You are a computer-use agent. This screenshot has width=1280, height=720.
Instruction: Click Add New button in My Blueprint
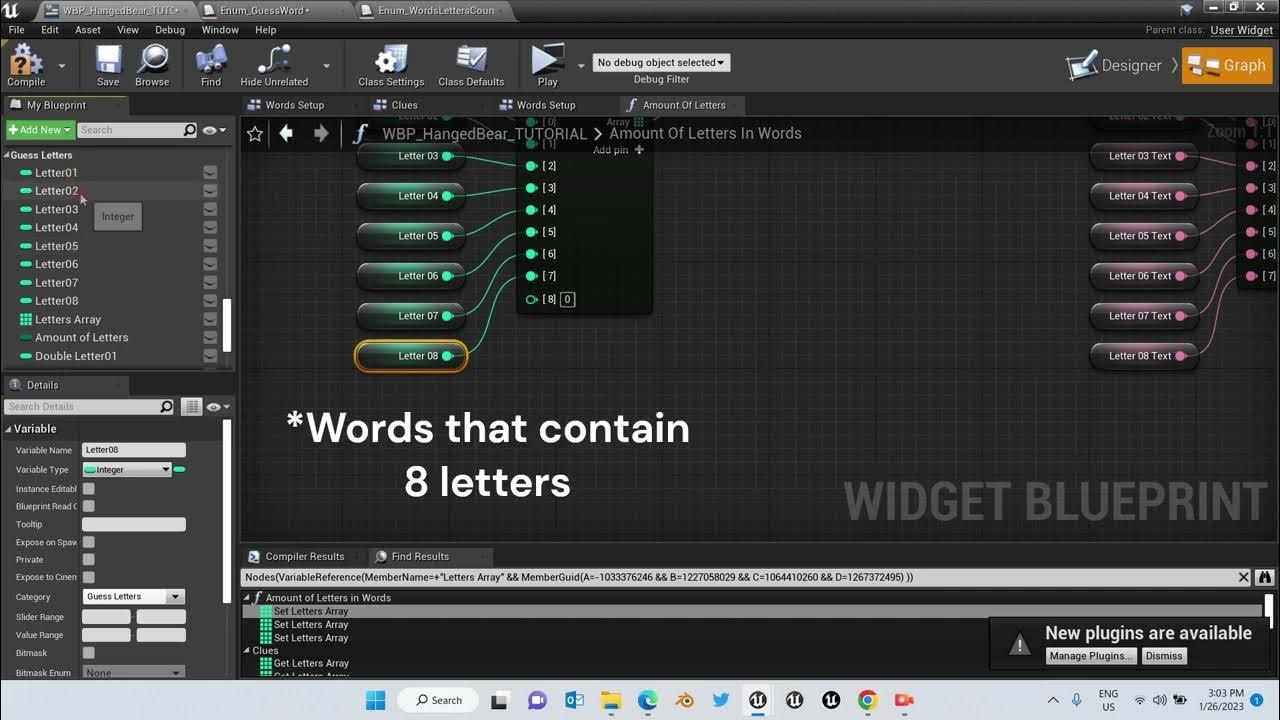click(x=40, y=130)
